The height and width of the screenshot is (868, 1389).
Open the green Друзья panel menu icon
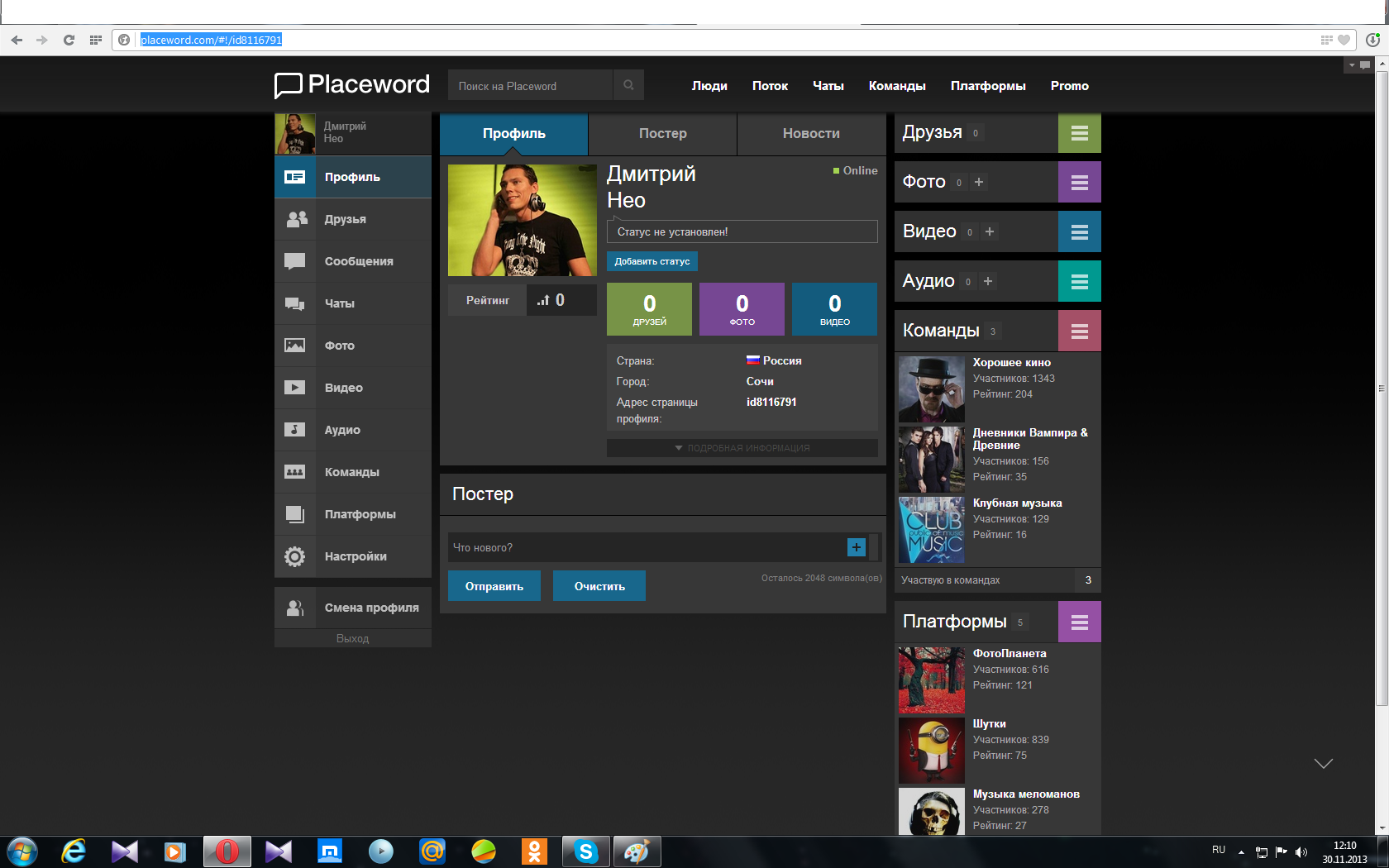(1080, 133)
